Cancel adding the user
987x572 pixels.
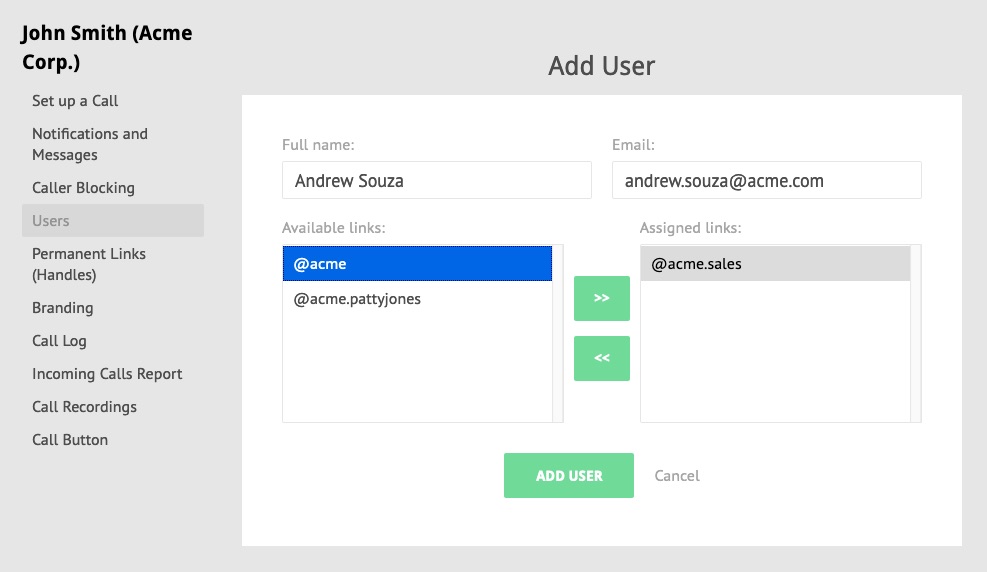coord(677,476)
